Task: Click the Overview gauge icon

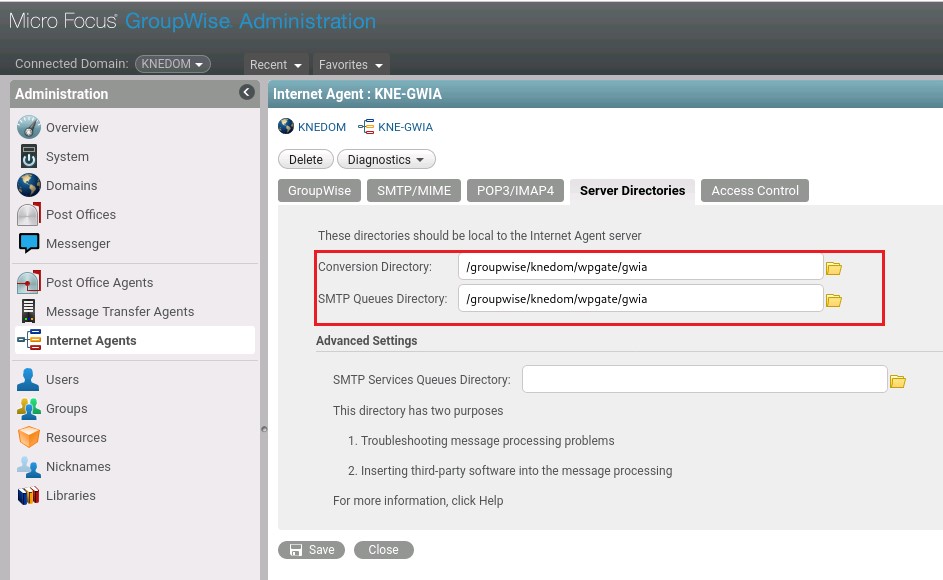Action: 28,127
